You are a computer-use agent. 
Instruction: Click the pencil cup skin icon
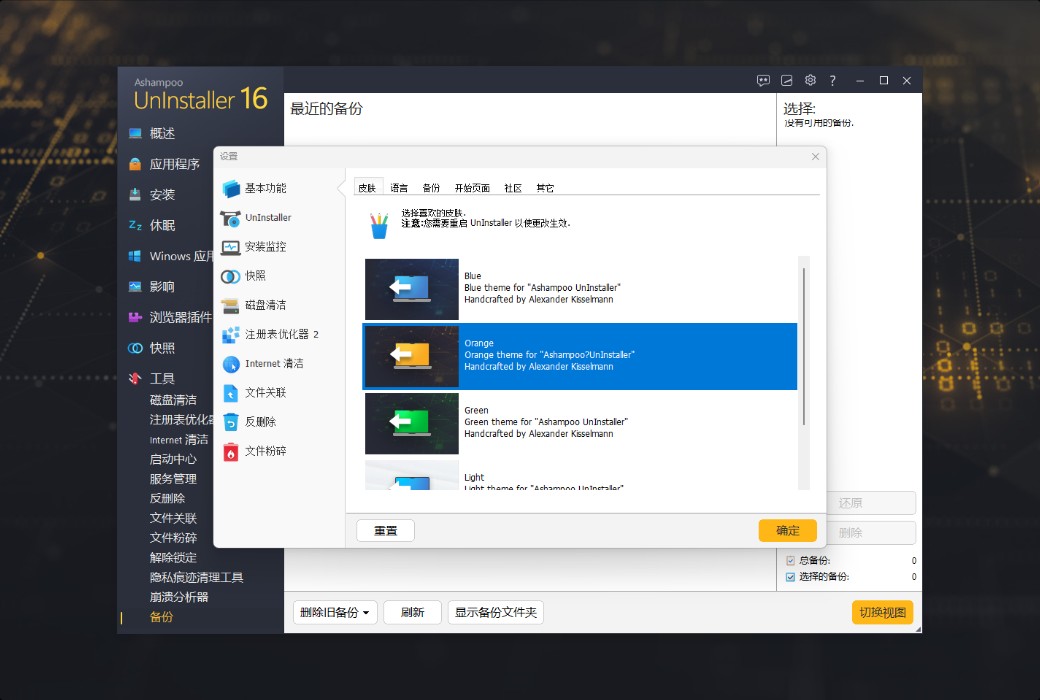coord(379,226)
